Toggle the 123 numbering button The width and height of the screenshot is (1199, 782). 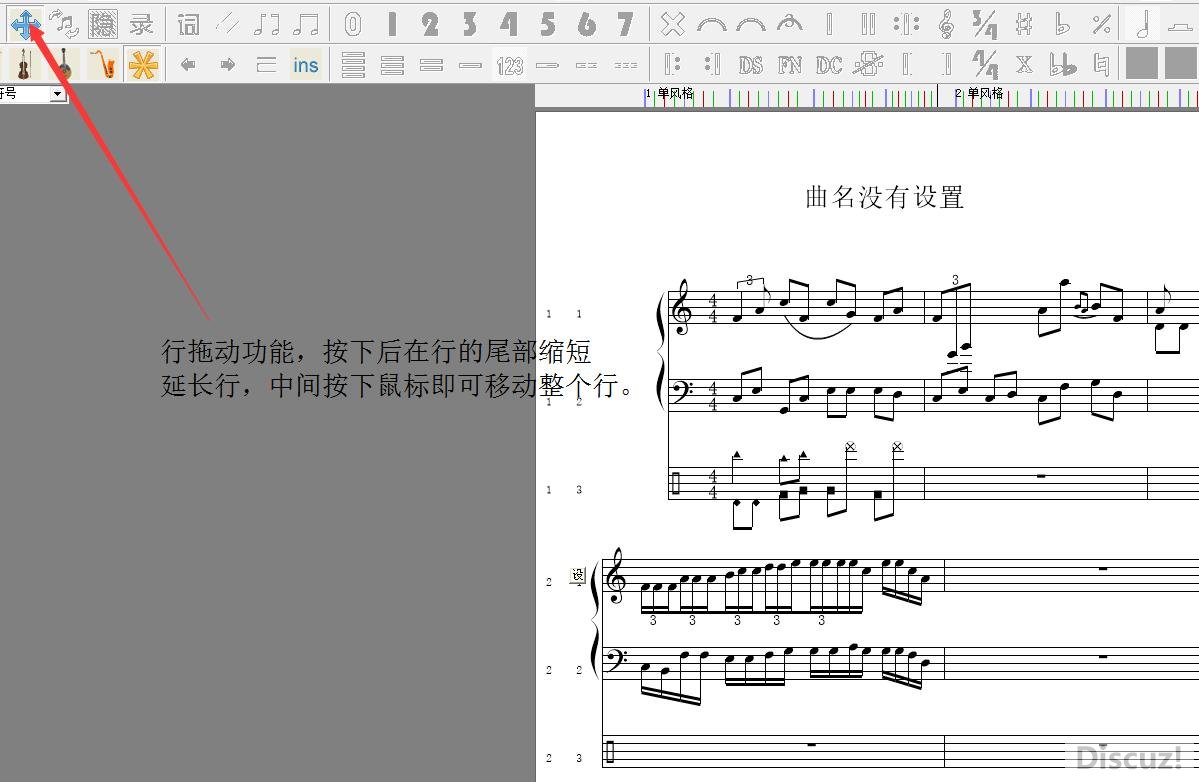click(510, 65)
